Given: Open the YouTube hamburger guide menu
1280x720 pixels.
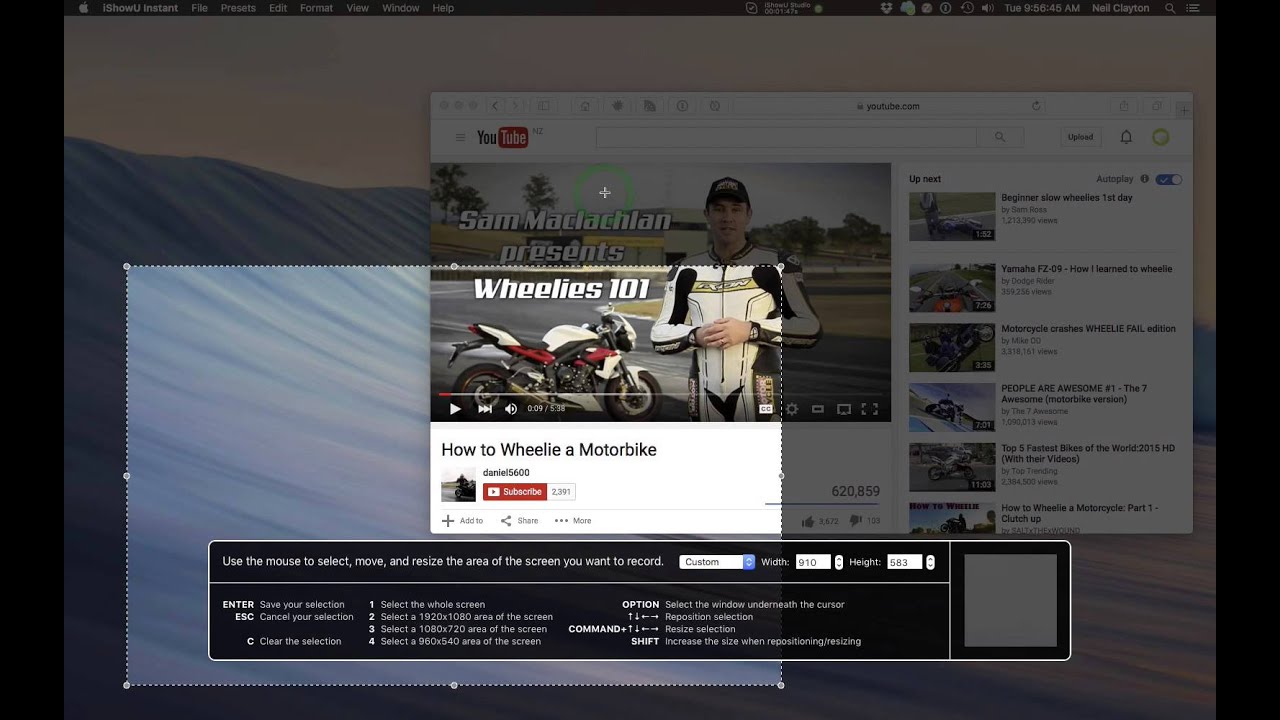Looking at the screenshot, I should pos(460,137).
